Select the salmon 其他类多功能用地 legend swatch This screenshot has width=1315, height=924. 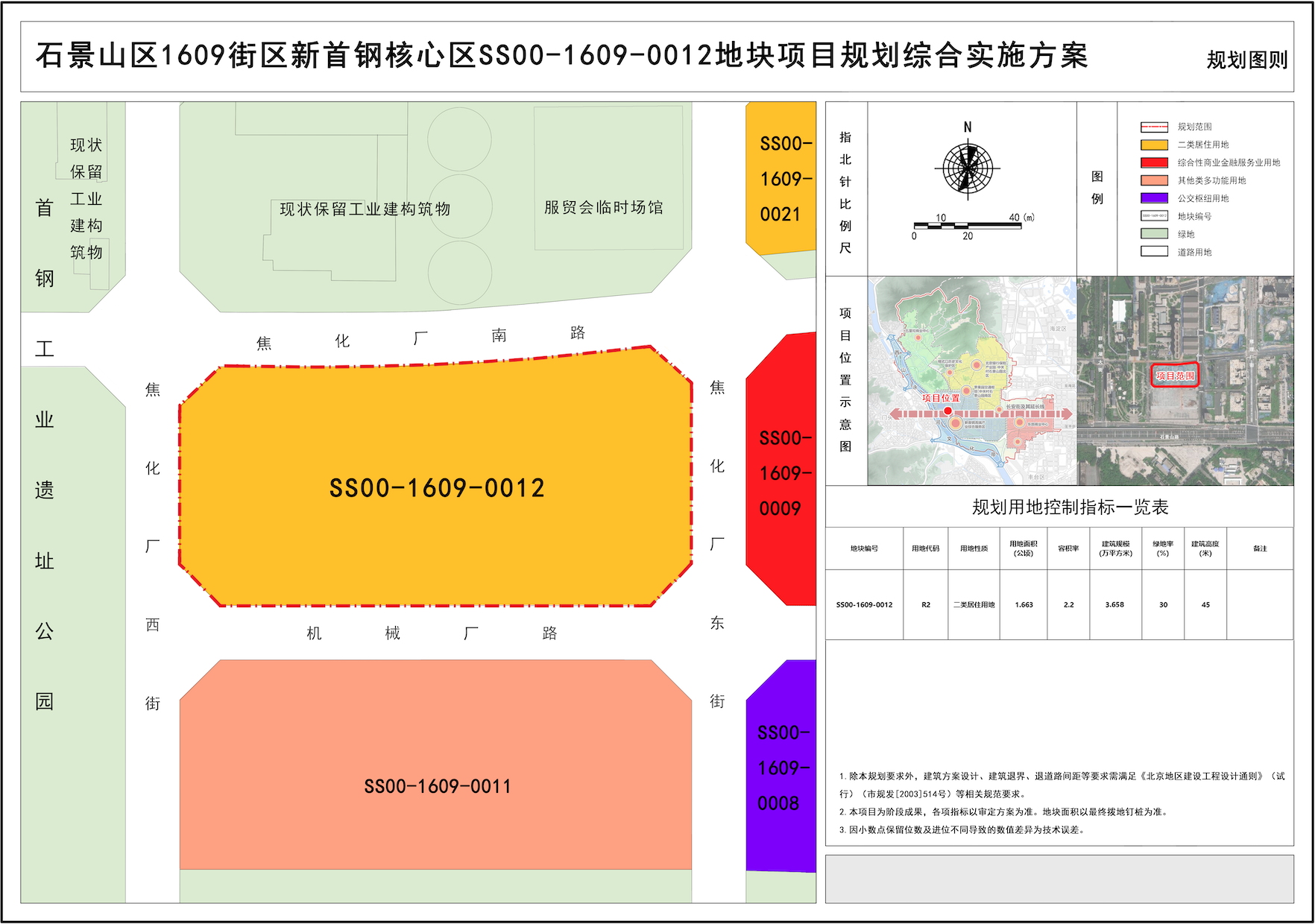click(x=1154, y=180)
